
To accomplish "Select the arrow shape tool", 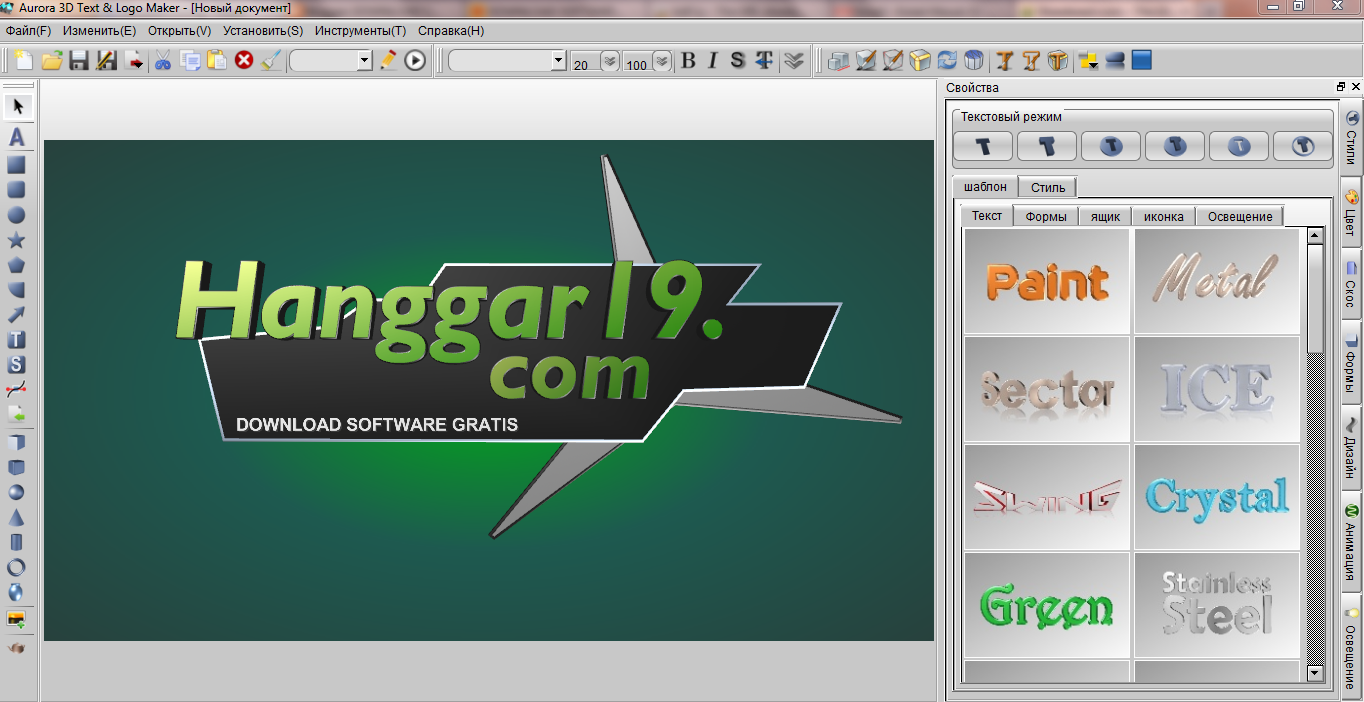I will coord(17,315).
